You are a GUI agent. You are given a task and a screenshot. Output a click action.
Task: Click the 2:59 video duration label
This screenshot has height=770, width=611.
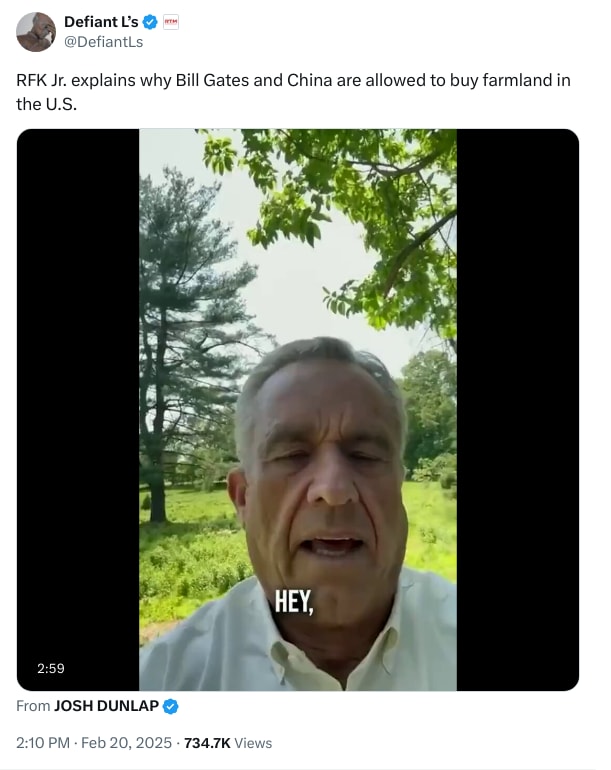(51, 668)
